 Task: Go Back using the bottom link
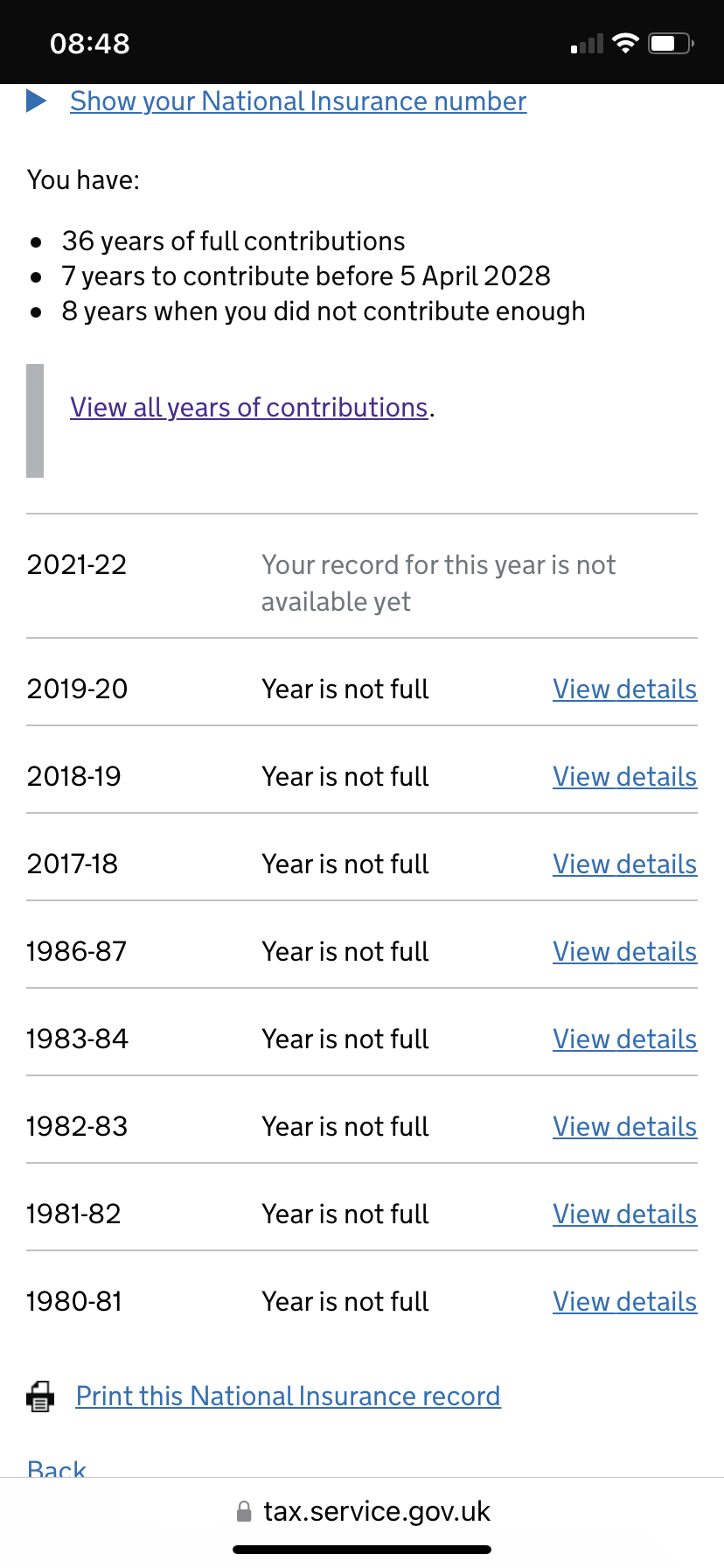point(57,1468)
